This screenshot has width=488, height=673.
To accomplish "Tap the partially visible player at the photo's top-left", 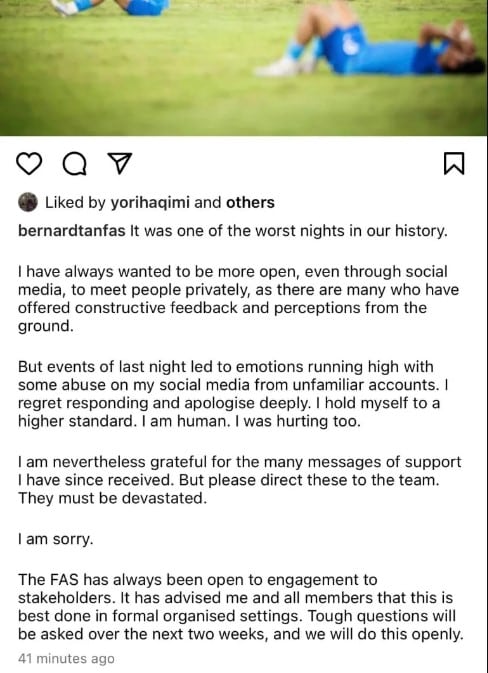I will [110, 8].
